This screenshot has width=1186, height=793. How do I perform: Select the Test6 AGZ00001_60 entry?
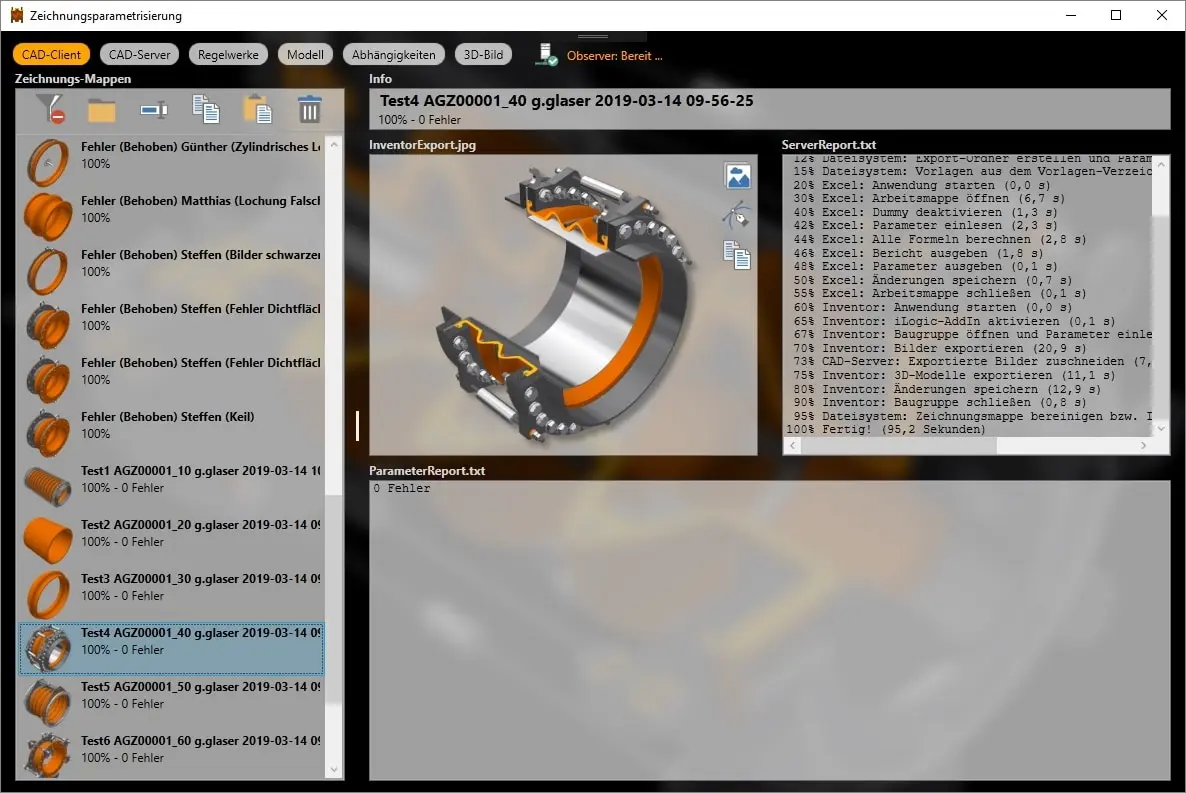(x=170, y=748)
